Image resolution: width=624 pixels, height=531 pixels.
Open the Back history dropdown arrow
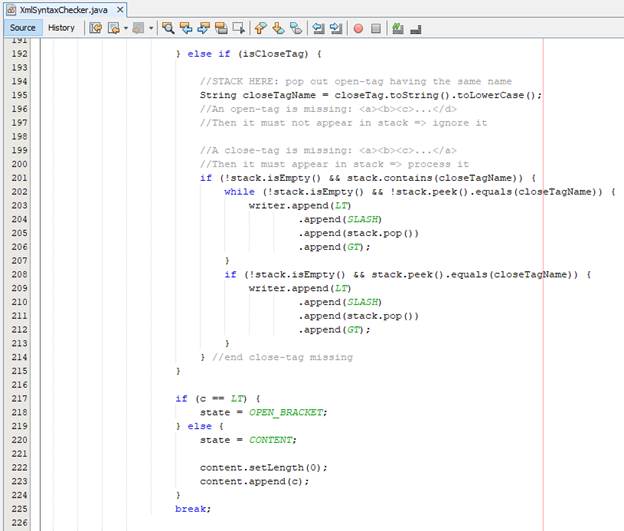126,28
